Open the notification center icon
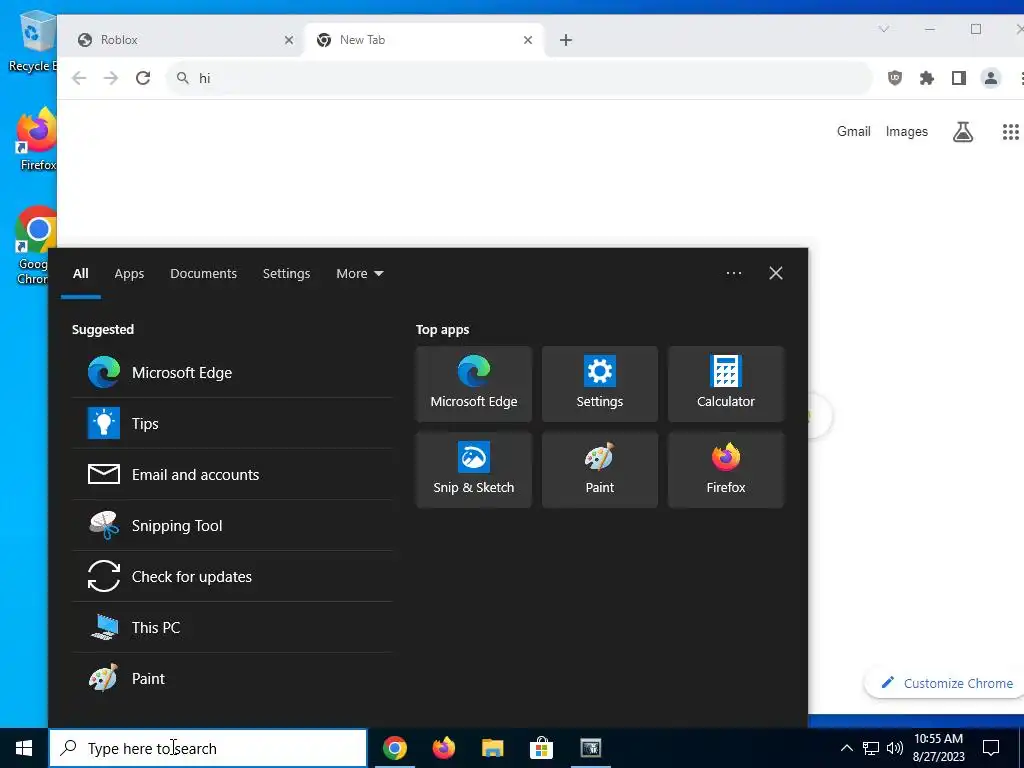Viewport: 1024px width, 768px height. (x=991, y=748)
